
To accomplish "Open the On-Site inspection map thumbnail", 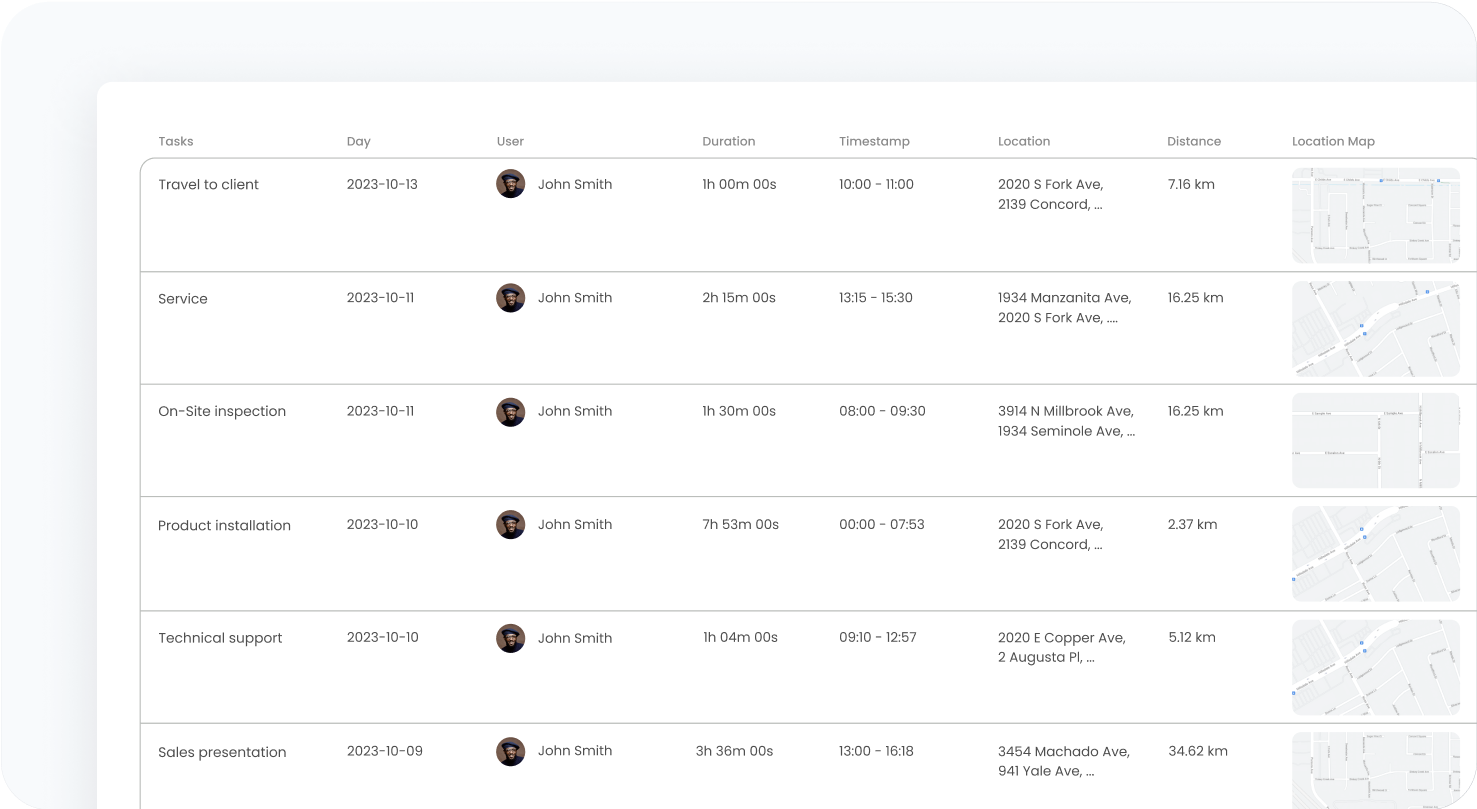I will (1375, 440).
